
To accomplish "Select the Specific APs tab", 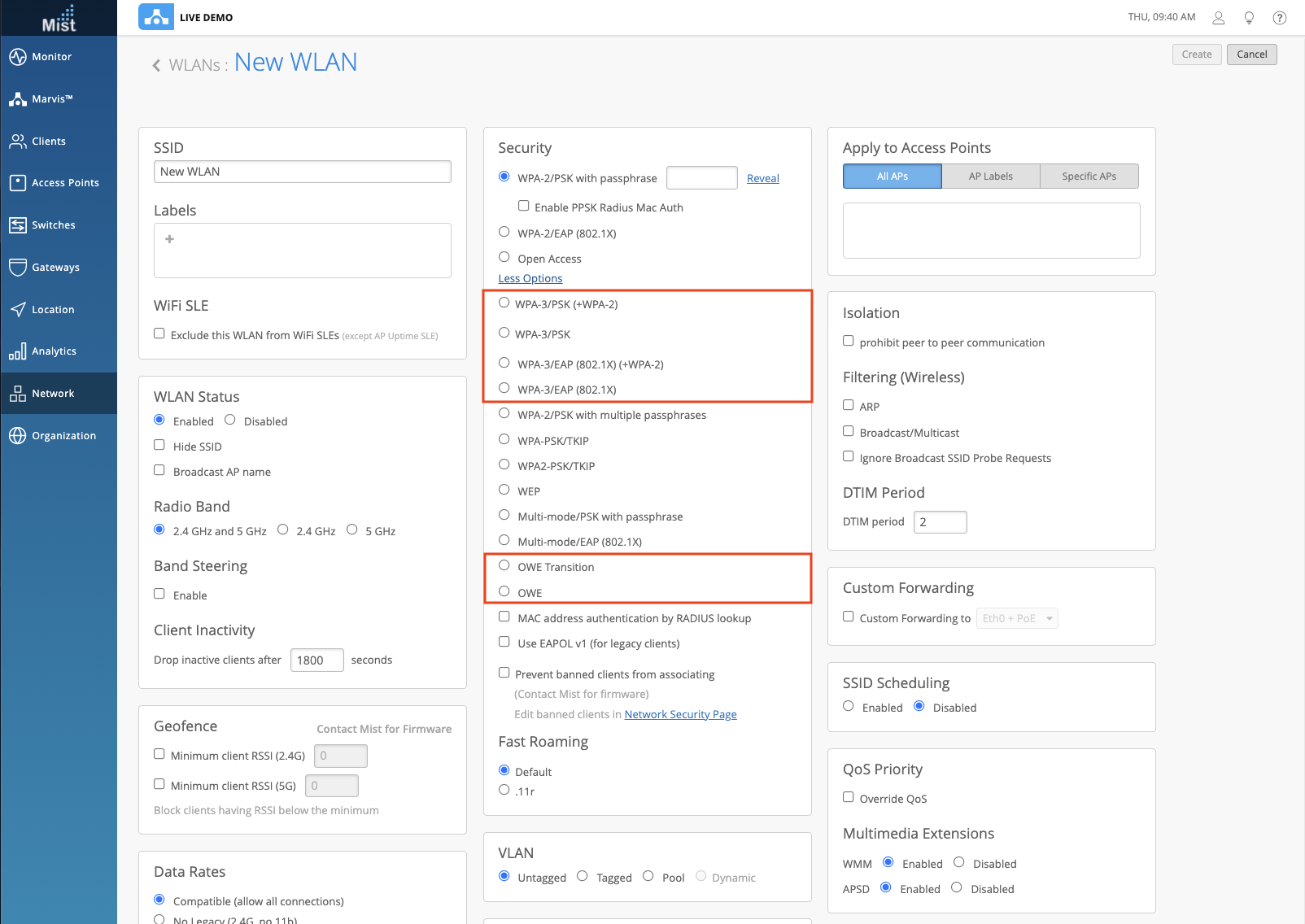I will tap(1089, 177).
